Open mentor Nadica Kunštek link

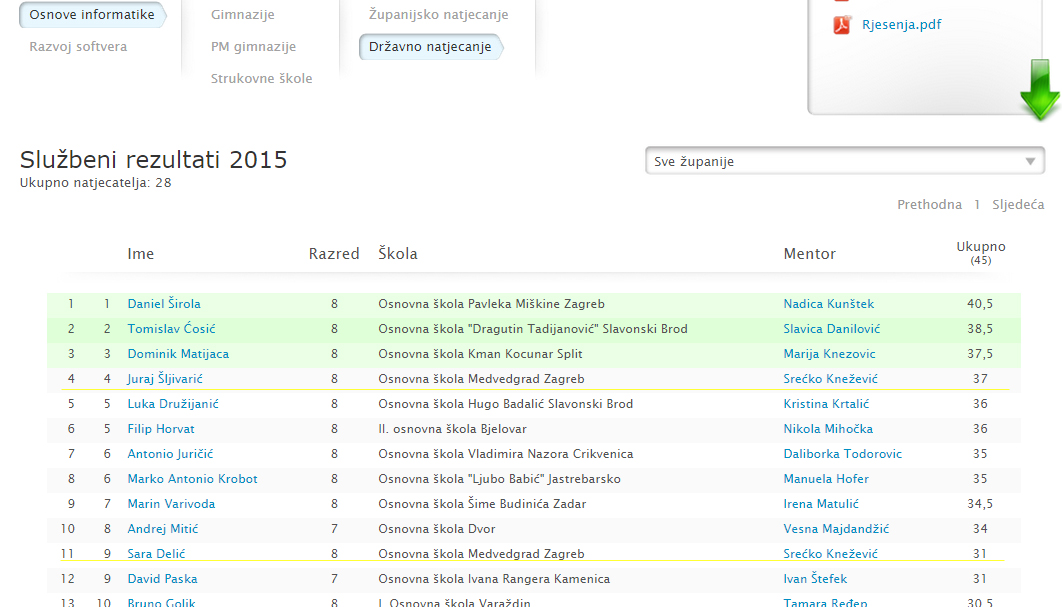(828, 304)
